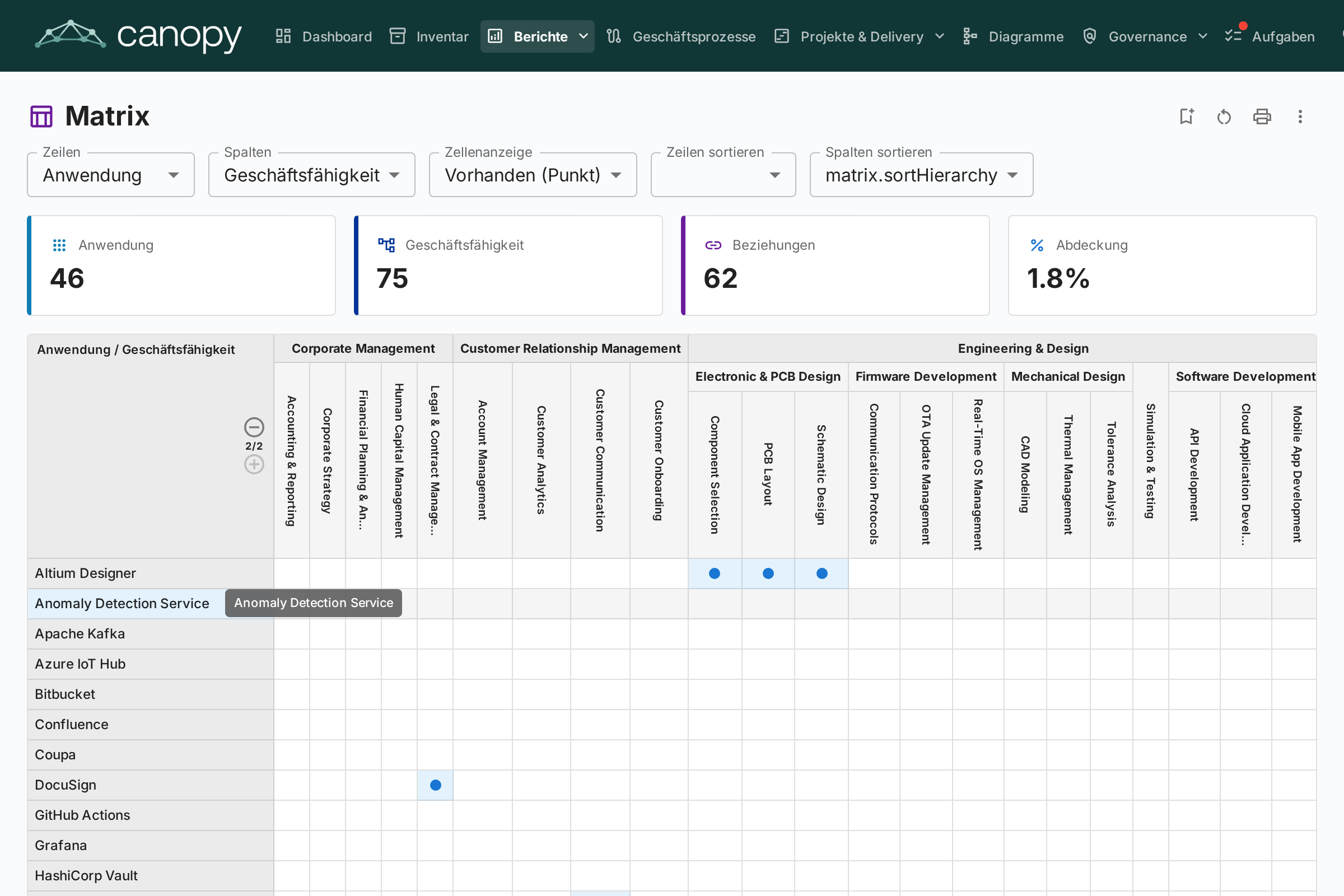Click the Anwendung count card
The image size is (1344, 896).
181,265
